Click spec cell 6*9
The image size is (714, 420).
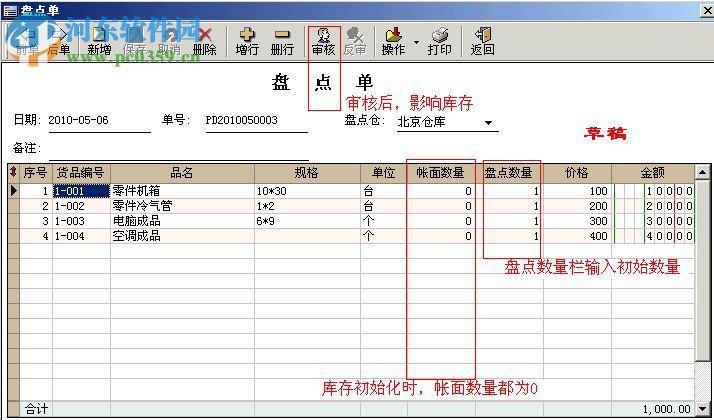tap(307, 221)
